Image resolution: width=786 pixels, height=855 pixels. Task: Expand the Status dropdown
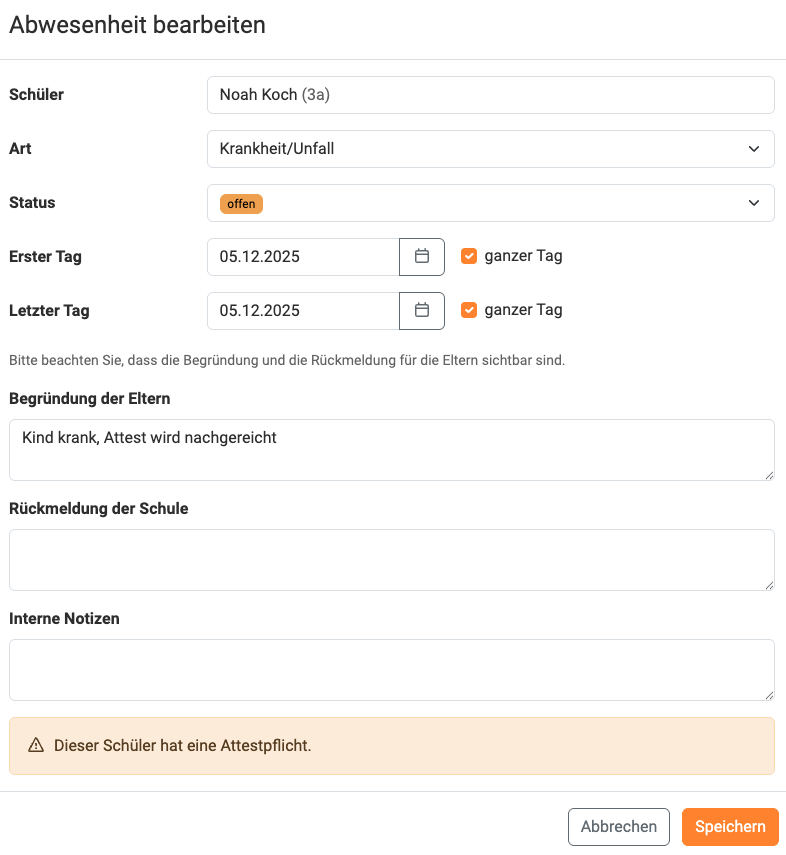(490, 203)
